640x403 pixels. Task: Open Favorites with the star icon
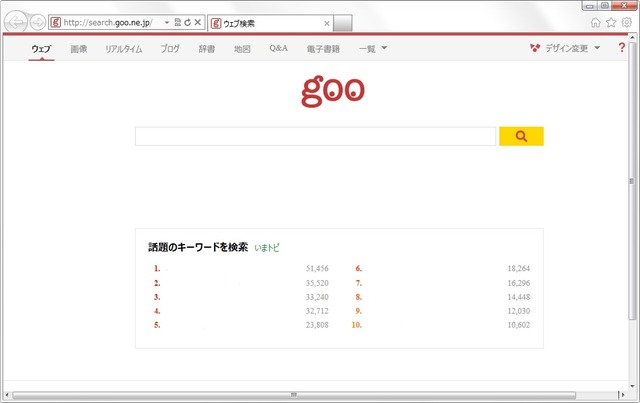coord(611,22)
